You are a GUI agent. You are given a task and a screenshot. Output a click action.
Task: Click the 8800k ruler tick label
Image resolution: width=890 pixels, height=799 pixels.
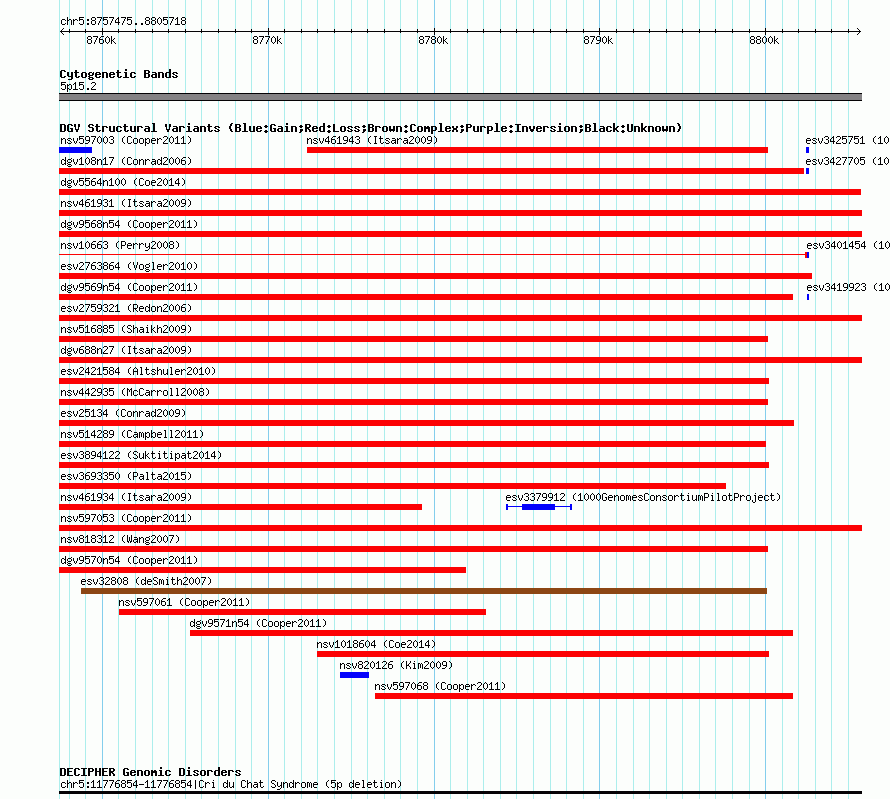coord(764,40)
